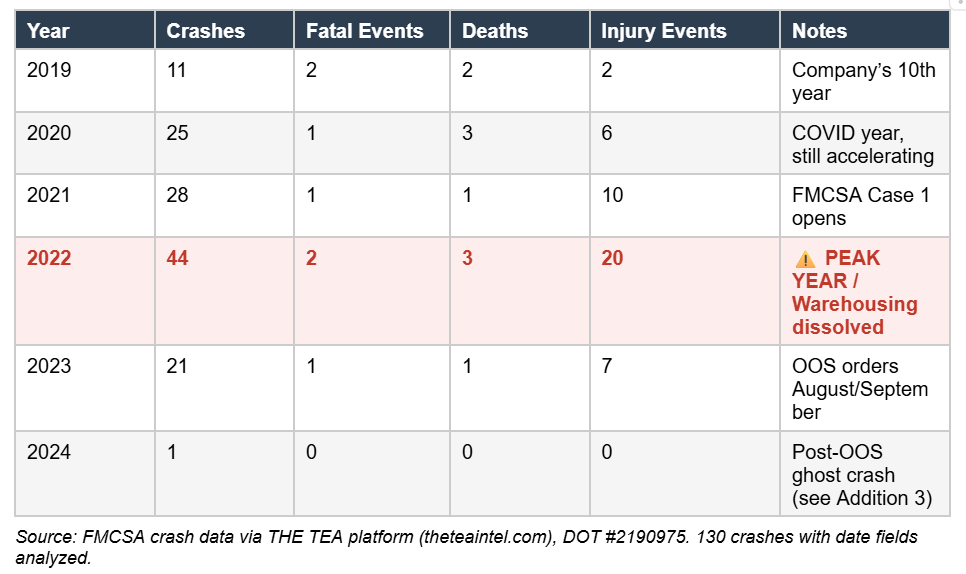Select the "COVID year, still accelerating" note
Screen dimensions: 966x574
862,144
